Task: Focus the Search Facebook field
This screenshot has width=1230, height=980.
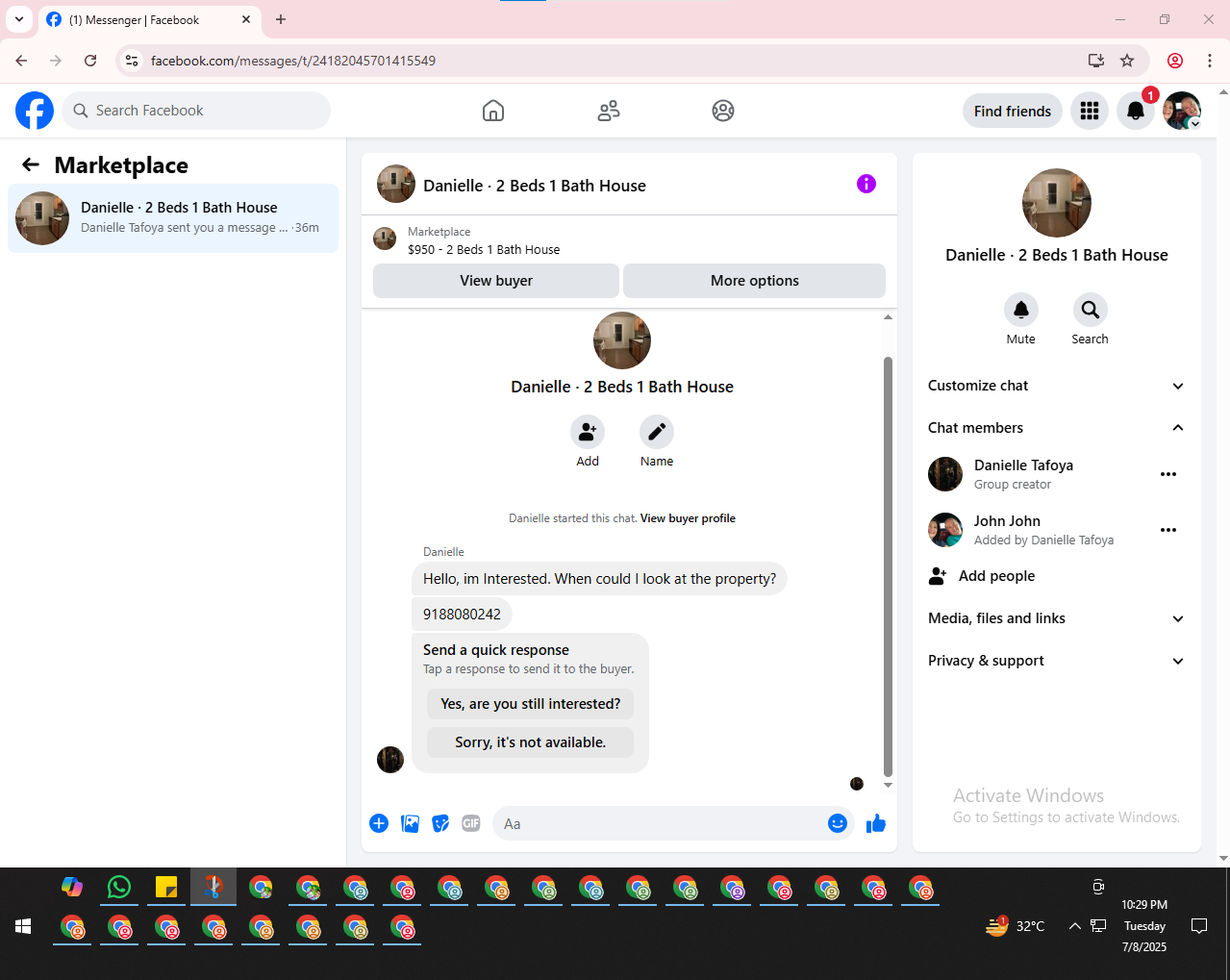Action: click(196, 111)
